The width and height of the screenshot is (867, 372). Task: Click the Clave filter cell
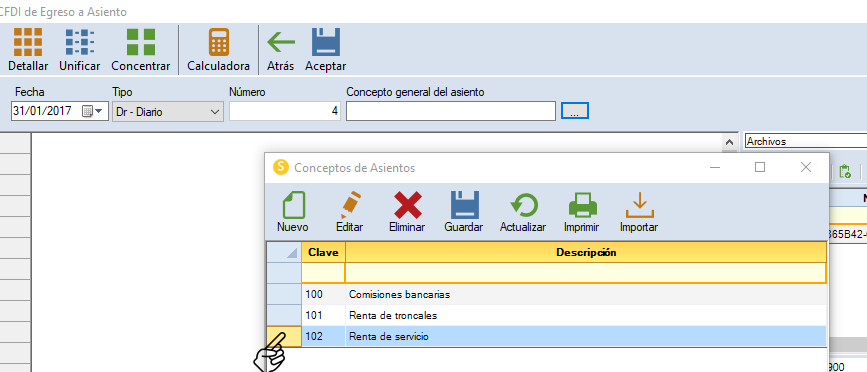click(323, 273)
